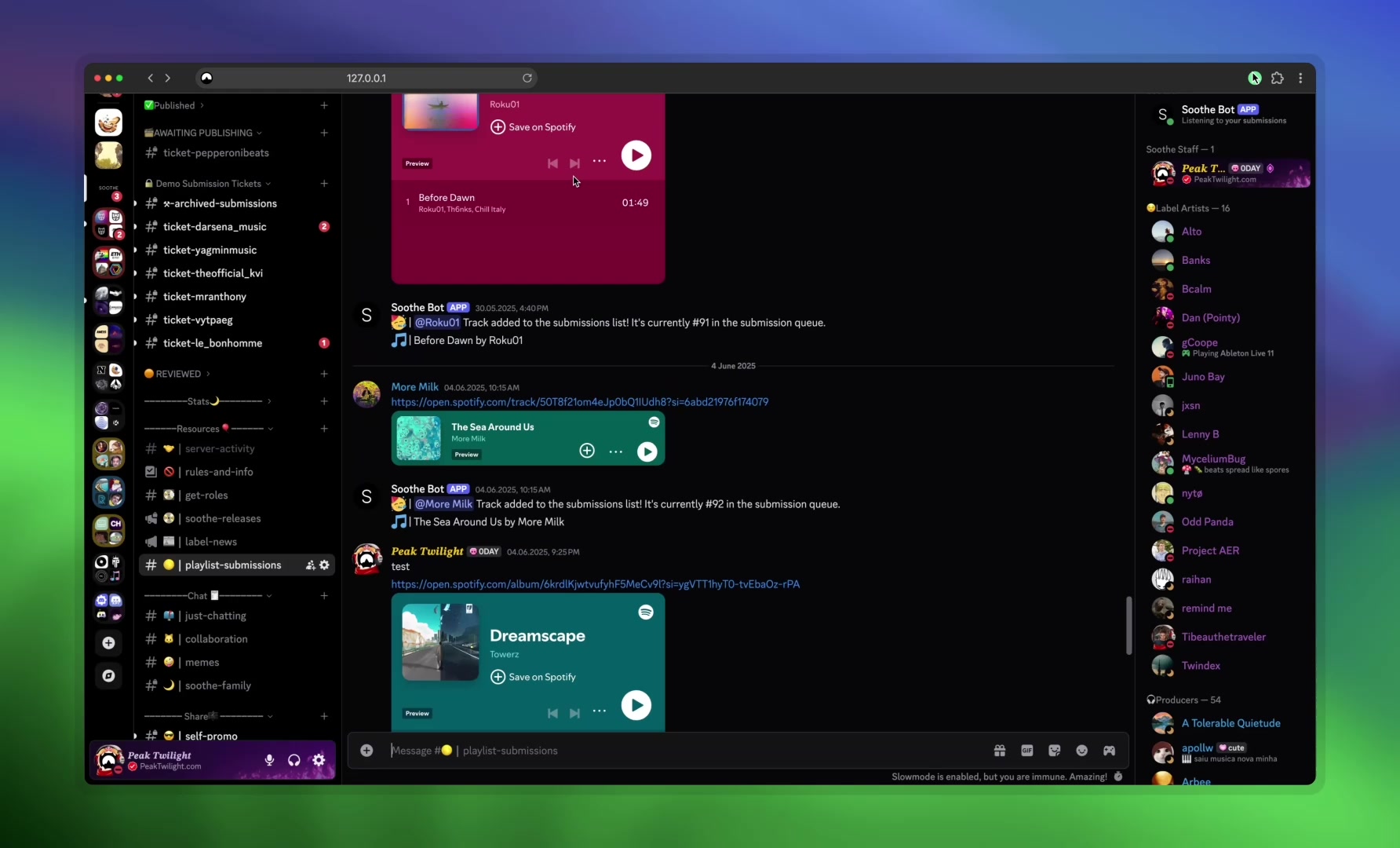Screen dimensions: 1400x848
Task: Deafen audio with headphones icon
Action: click(294, 760)
